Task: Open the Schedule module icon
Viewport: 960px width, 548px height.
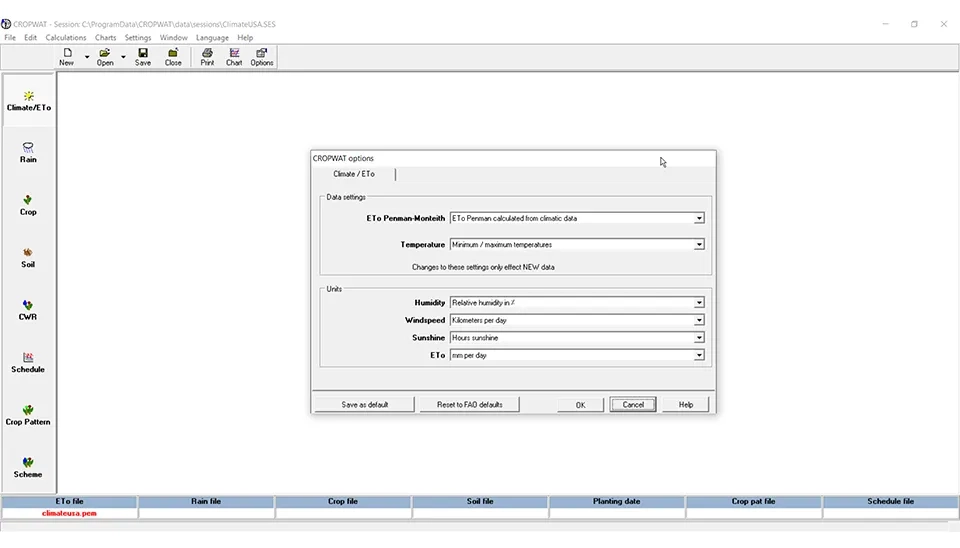Action: [x=28, y=362]
